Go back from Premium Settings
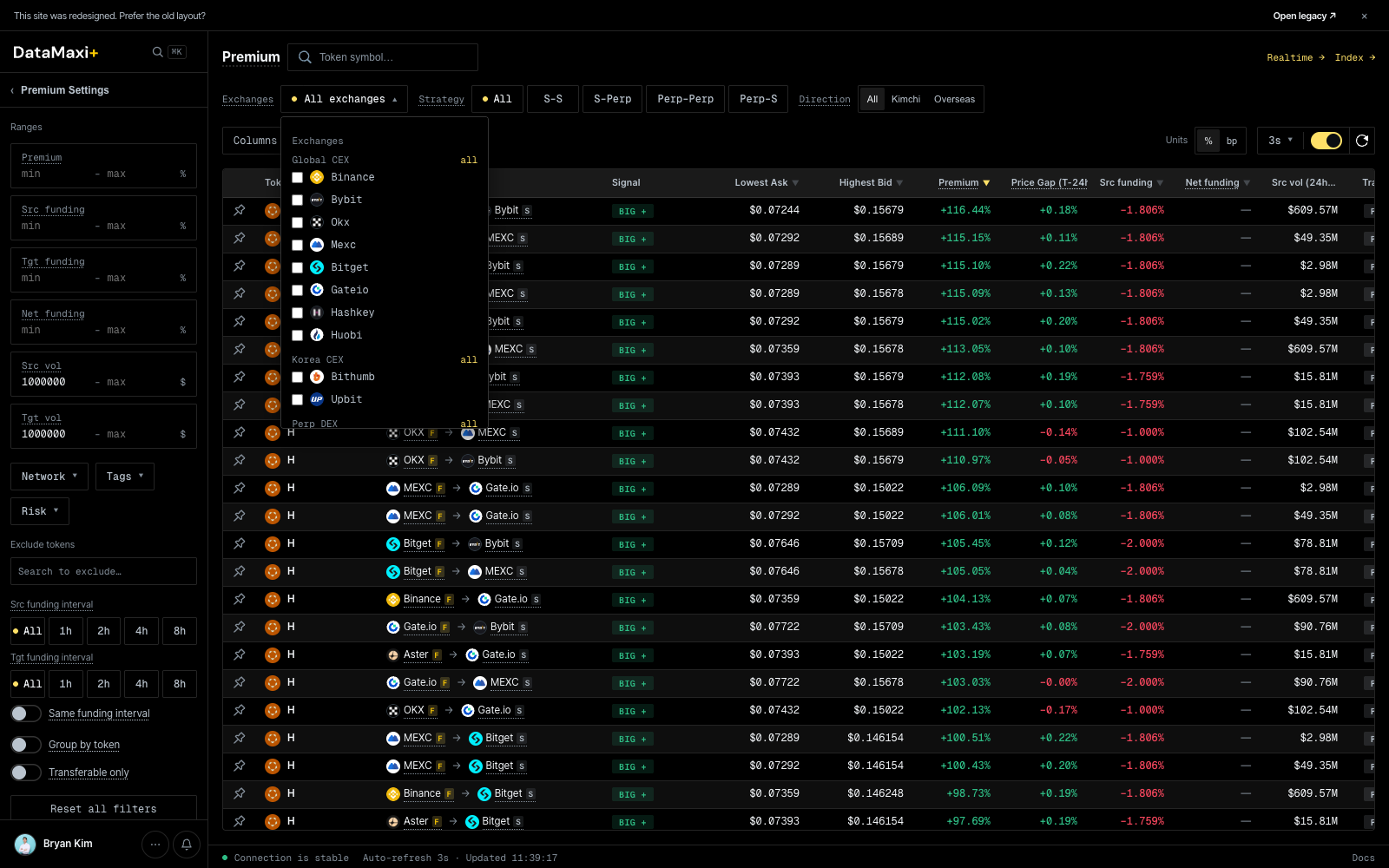 pos(12,90)
